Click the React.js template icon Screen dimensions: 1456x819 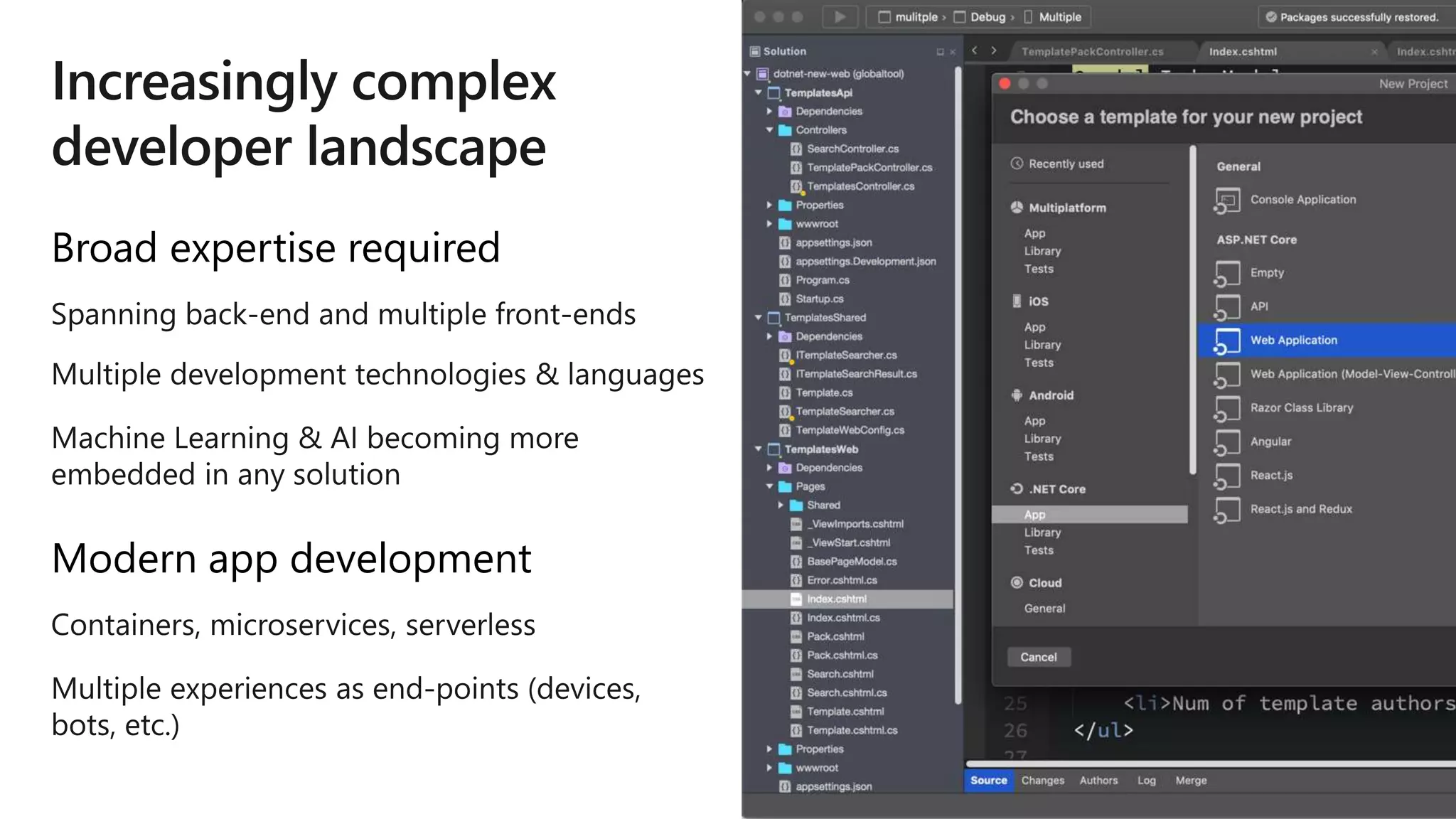[x=1227, y=476]
